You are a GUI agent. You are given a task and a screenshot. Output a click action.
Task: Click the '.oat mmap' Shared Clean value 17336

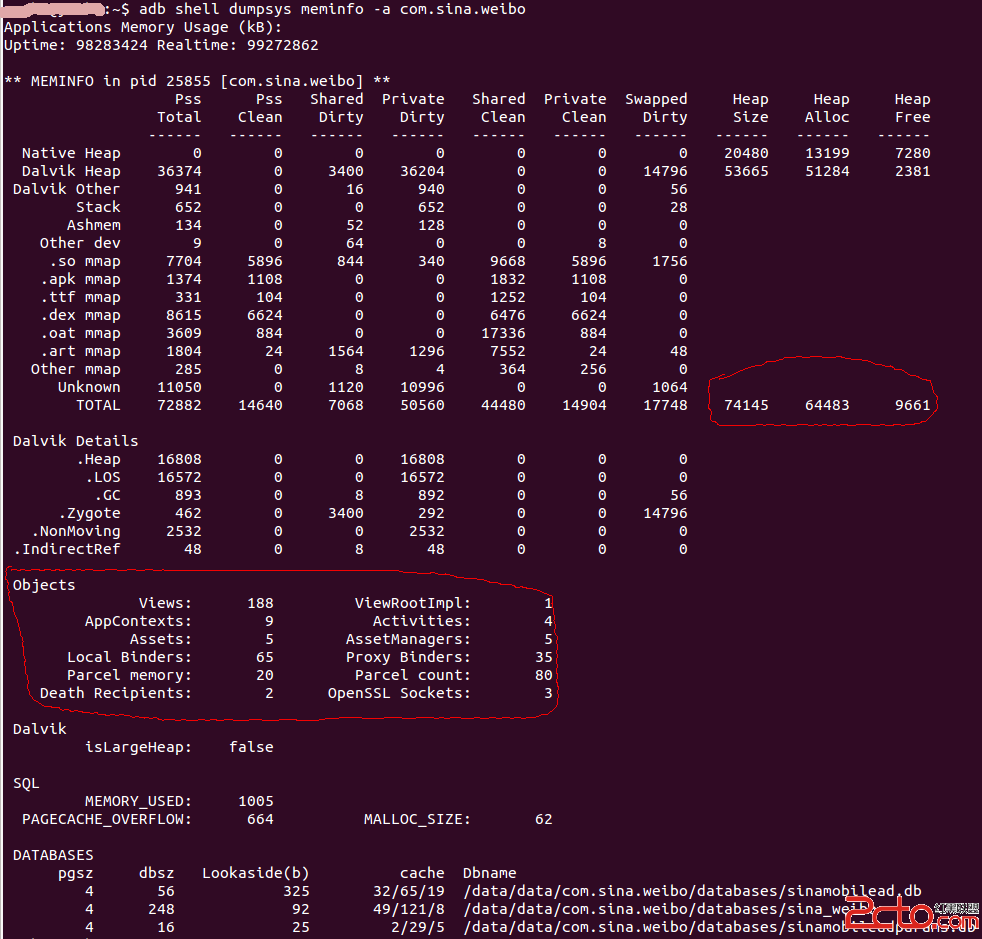click(503, 334)
